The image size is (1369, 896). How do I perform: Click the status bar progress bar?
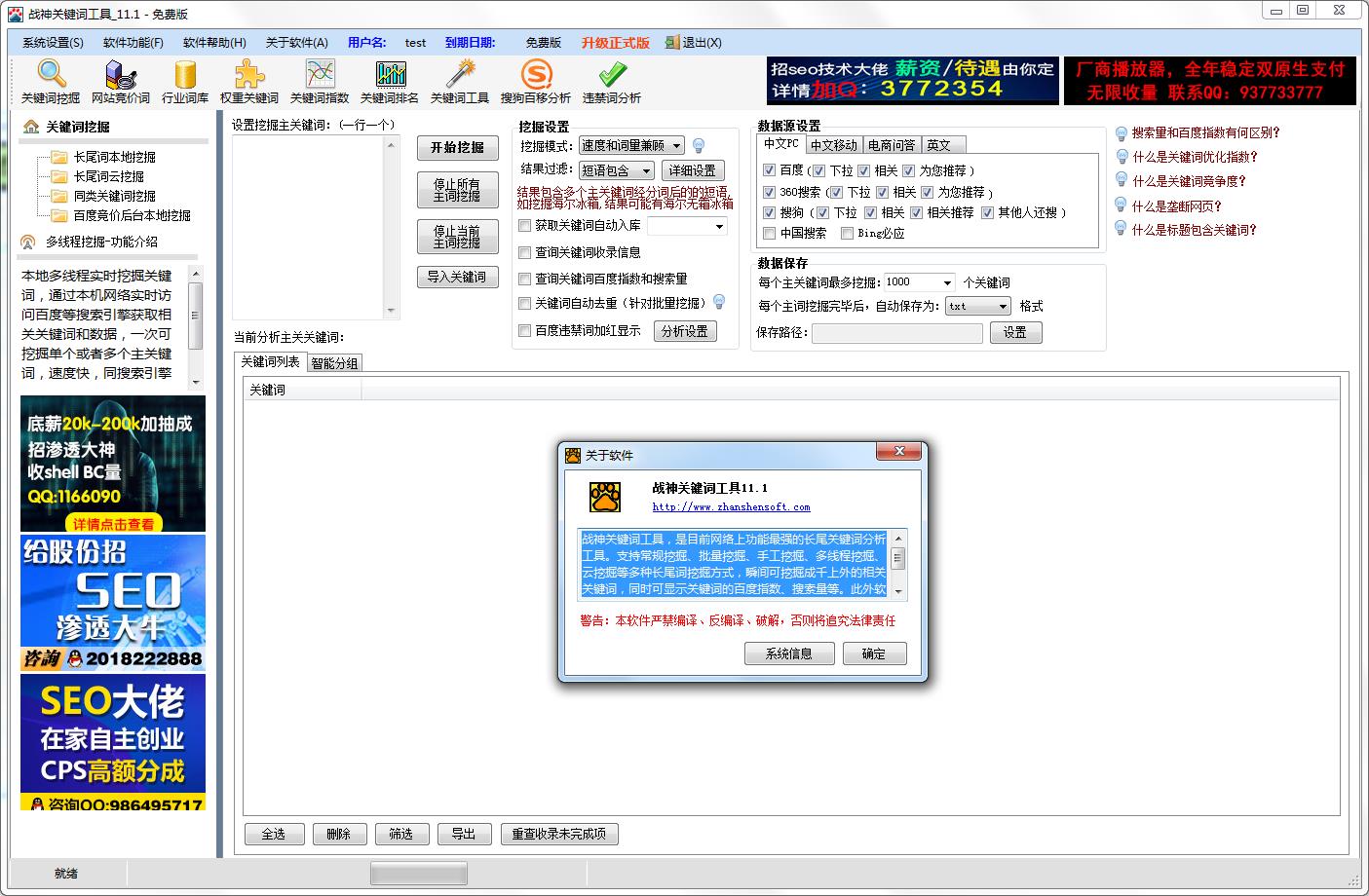click(x=419, y=874)
